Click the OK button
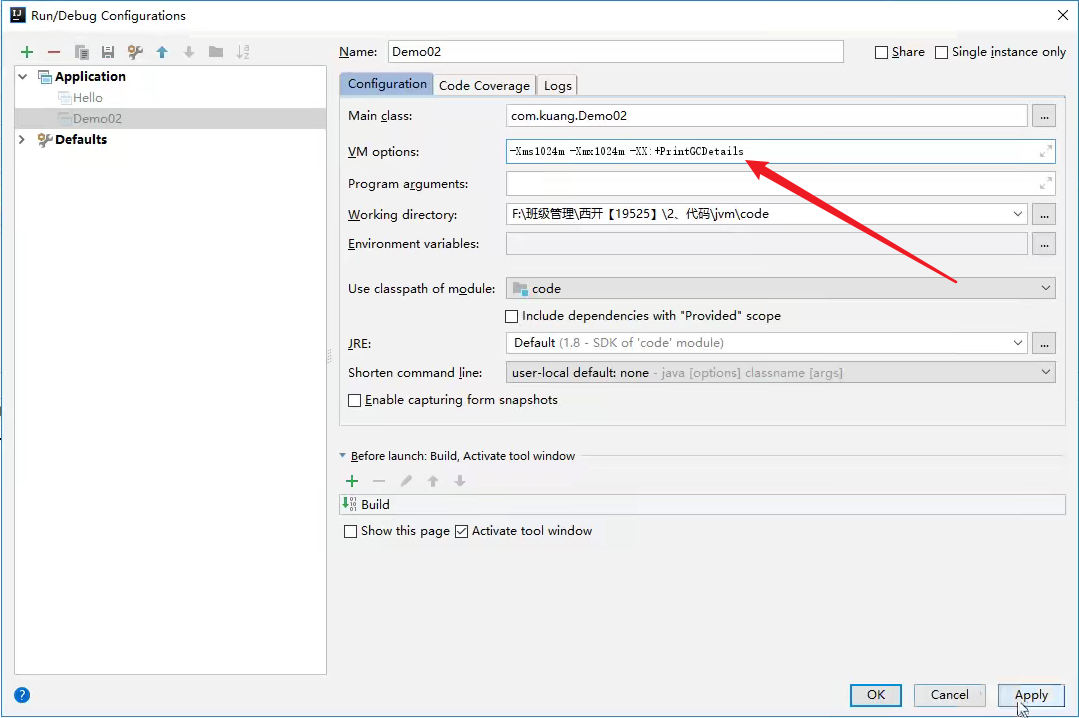Image resolution: width=1079 pixels, height=718 pixels. pos(875,695)
